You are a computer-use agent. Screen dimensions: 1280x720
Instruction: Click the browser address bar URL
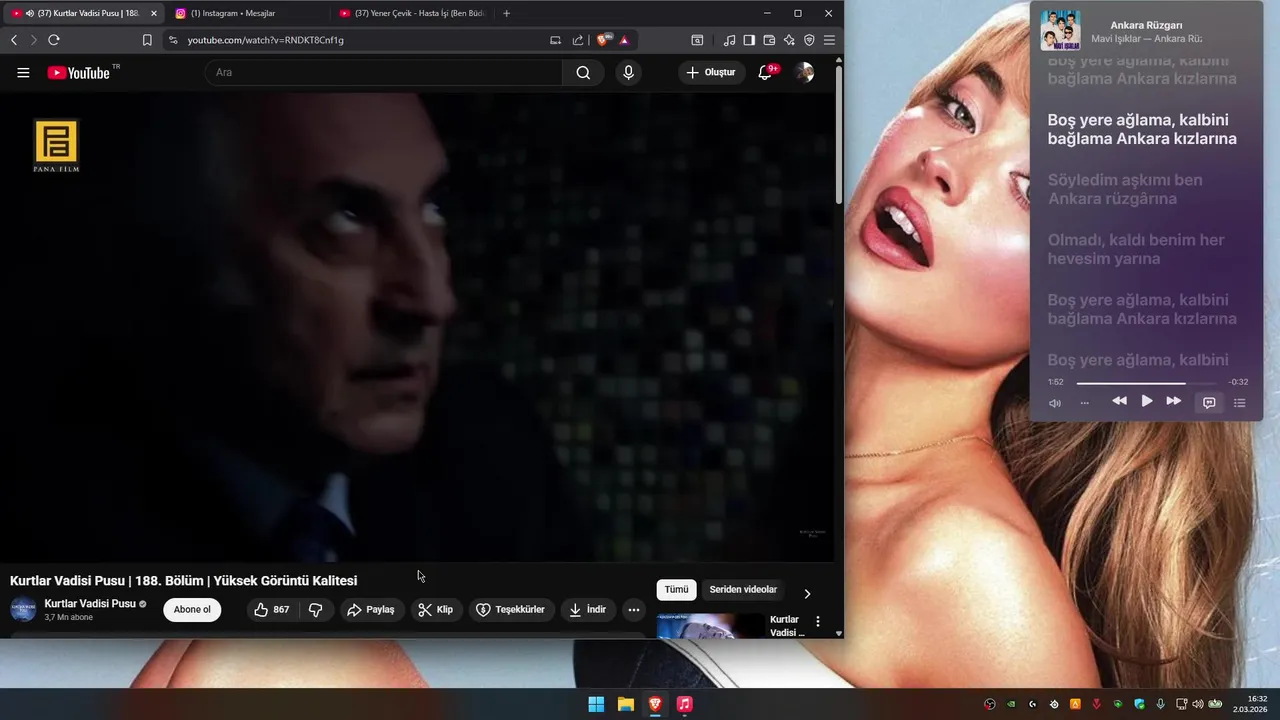(265, 40)
